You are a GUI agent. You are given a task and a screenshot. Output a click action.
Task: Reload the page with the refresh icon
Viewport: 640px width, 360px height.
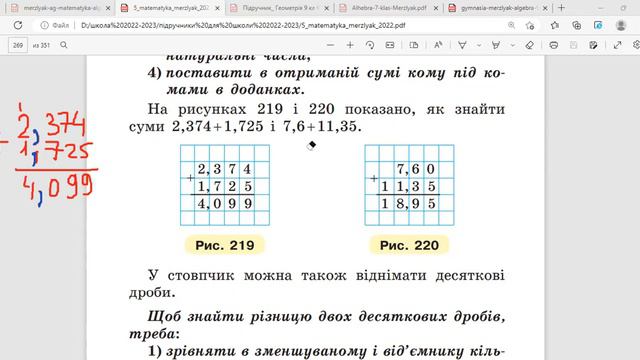18,25
